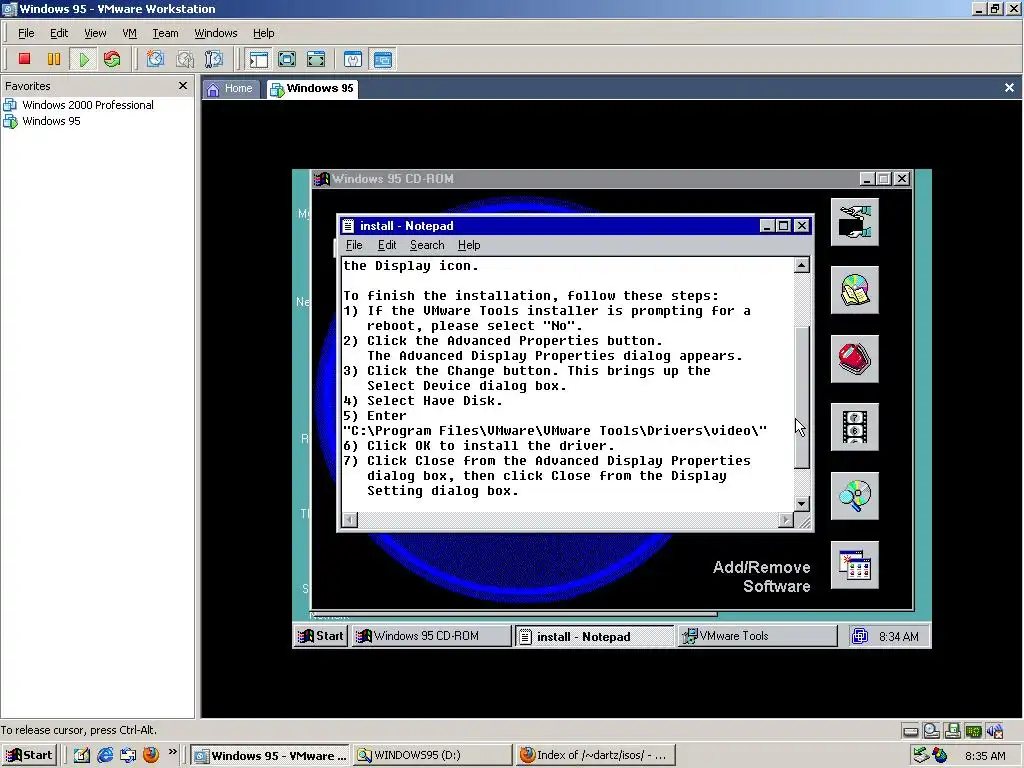1024x768 pixels.
Task: Click the hands-with-card icon in CD-ROM window
Action: point(854,222)
